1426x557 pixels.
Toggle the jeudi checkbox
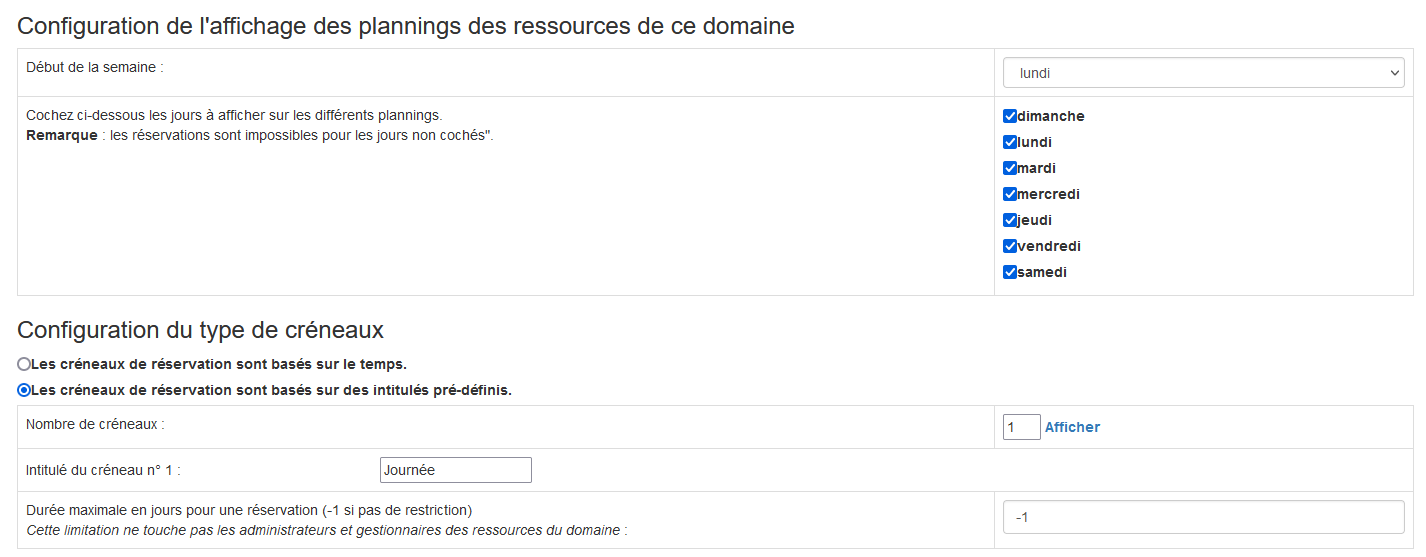coord(1010,220)
